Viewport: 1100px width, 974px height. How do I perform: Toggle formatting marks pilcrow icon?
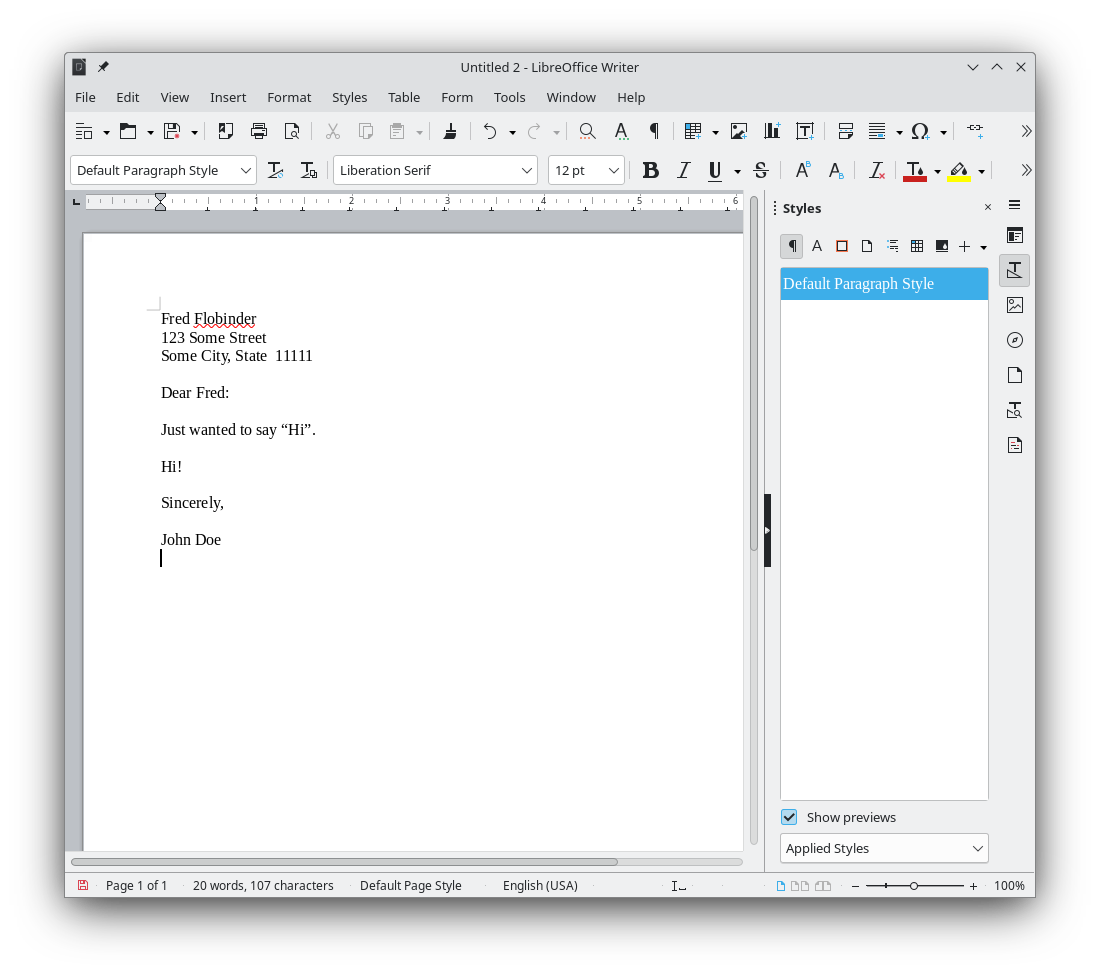[x=654, y=131]
